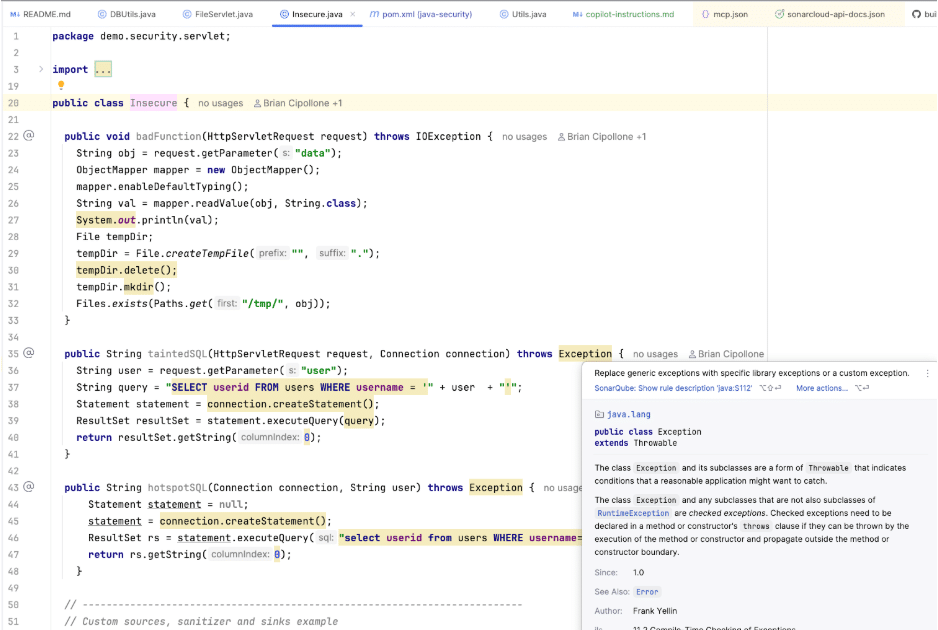This screenshot has height=630, width=938.
Task: Click the author icon next to class Insecure
Action: 257,103
